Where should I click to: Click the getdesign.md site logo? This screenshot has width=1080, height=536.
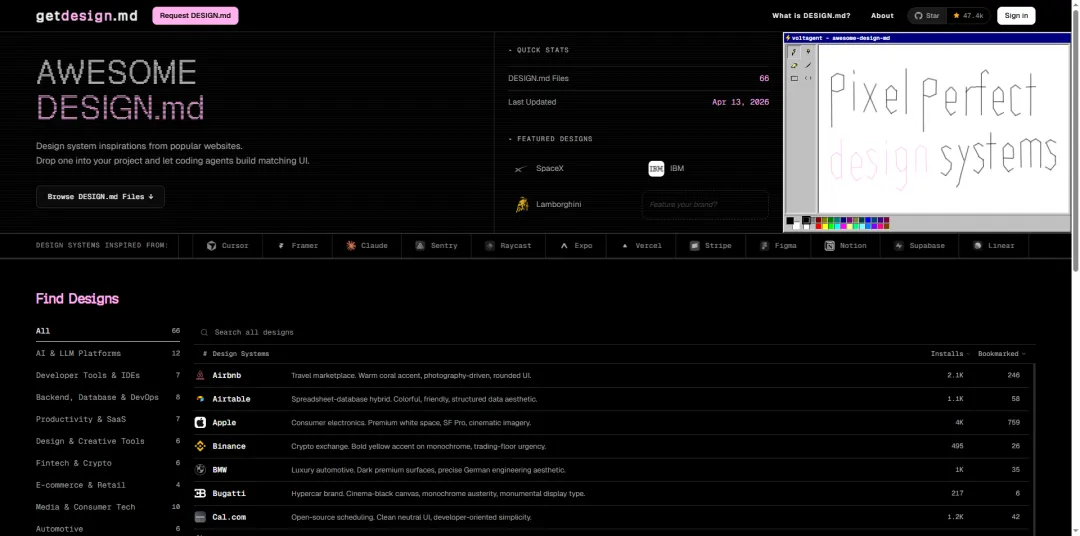(86, 16)
